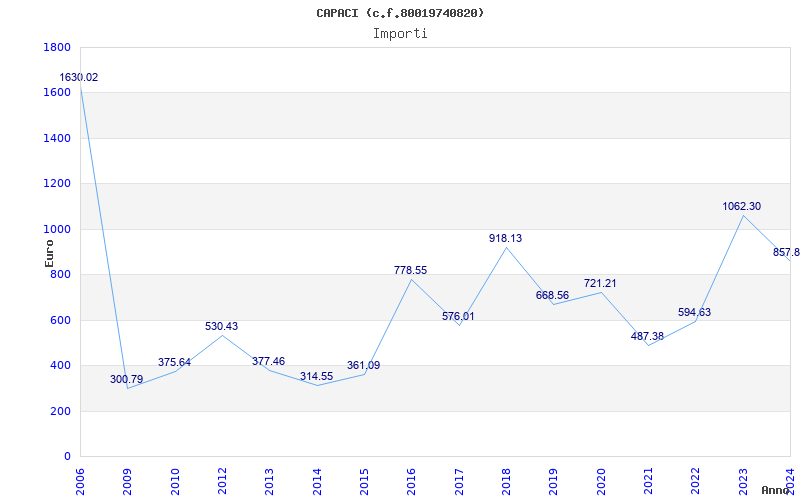The width and height of the screenshot is (800, 500).
Task: Select the 668.56 data label
Action: pos(552,295)
